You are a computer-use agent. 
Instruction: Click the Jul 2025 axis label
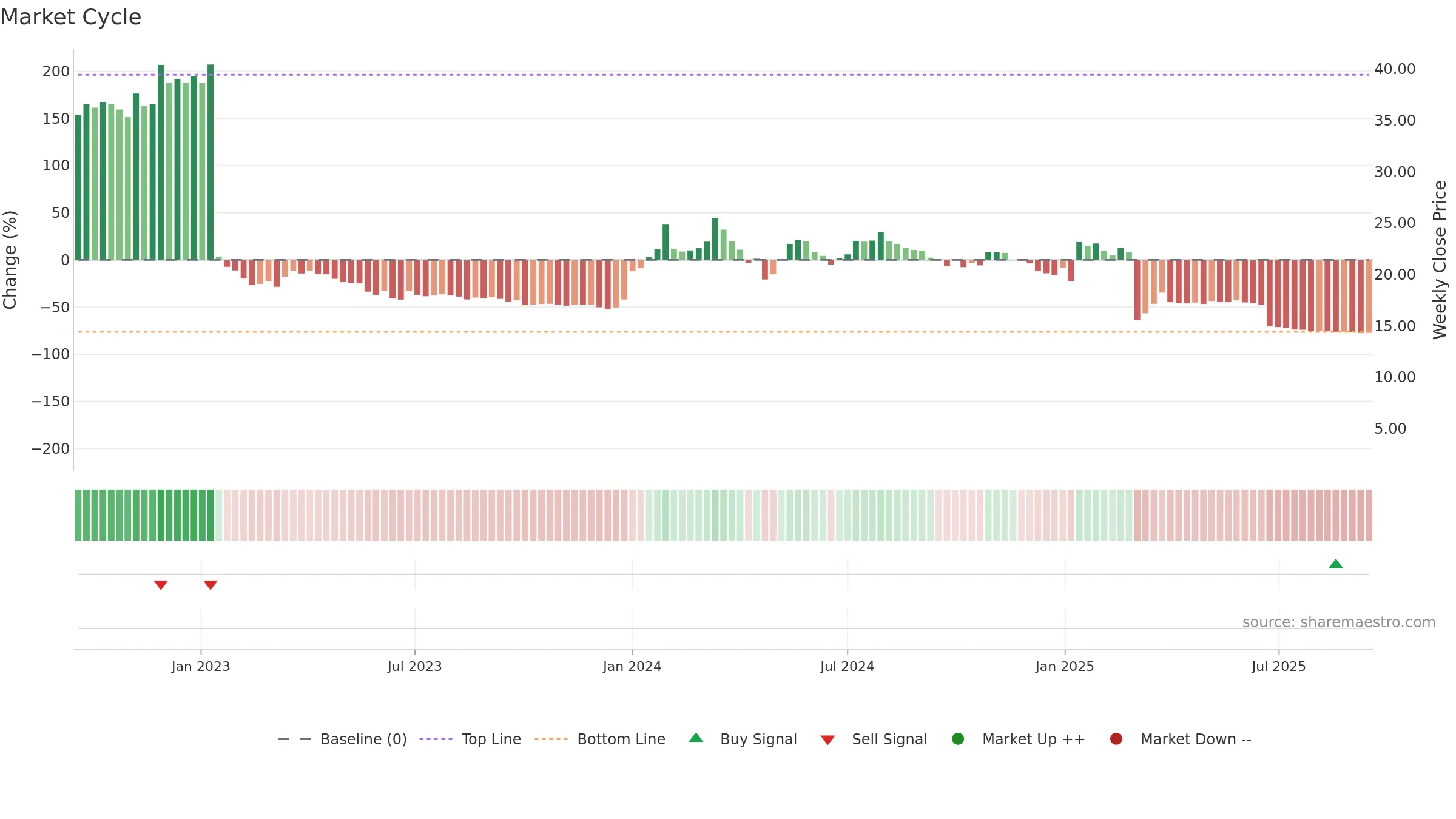[1279, 666]
